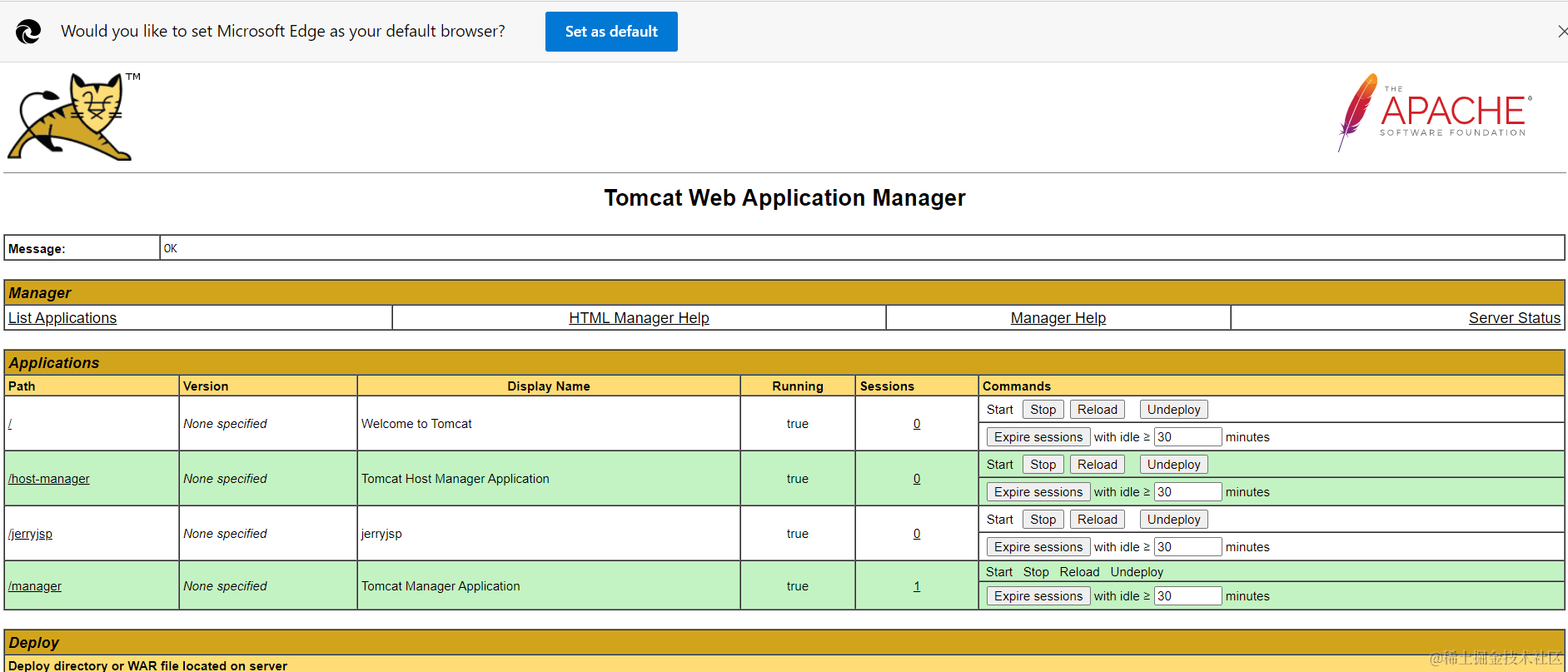Edit idle minutes field for jerryjsp

click(x=1187, y=547)
